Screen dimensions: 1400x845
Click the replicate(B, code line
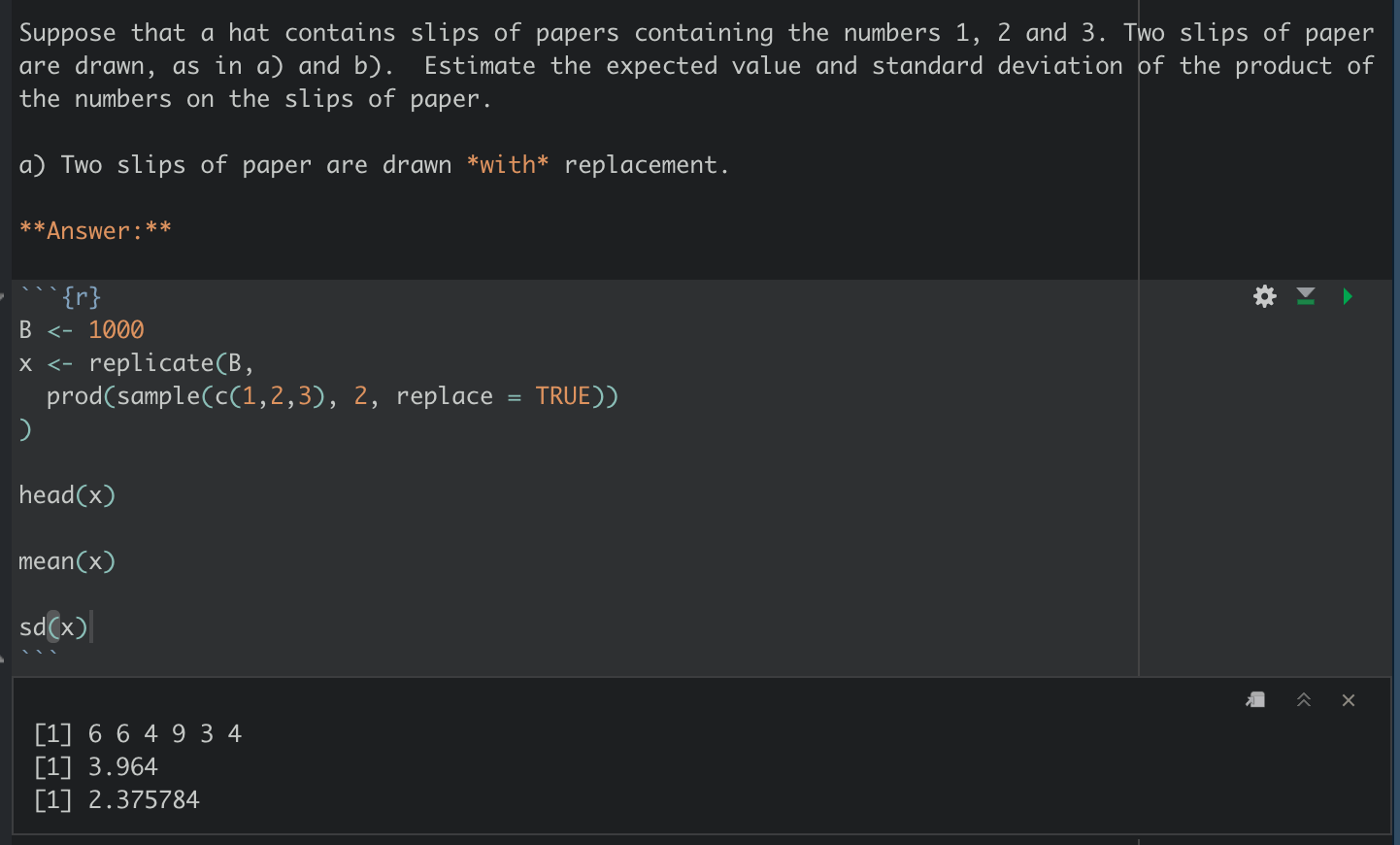coord(137,363)
